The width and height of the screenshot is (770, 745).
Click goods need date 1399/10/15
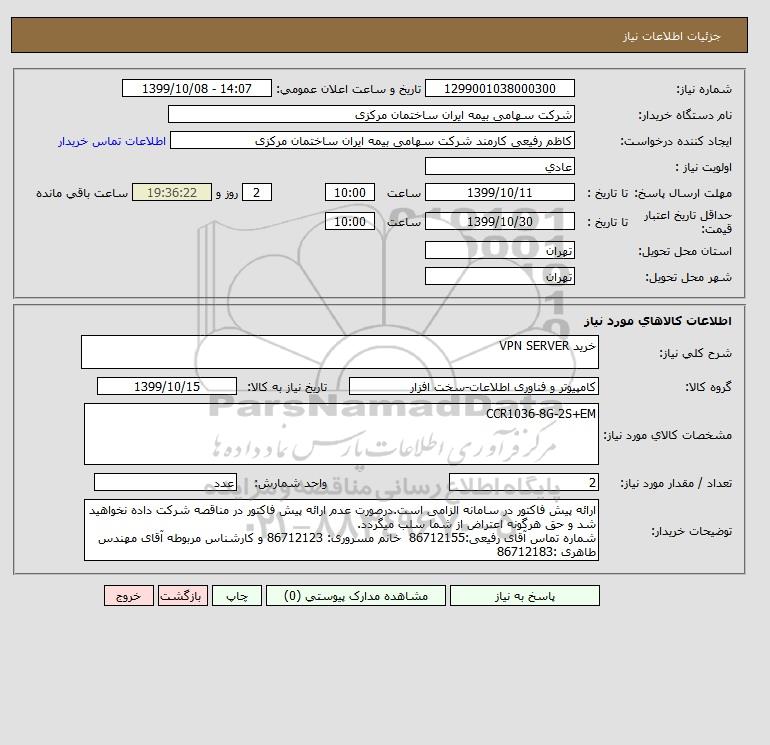167,386
